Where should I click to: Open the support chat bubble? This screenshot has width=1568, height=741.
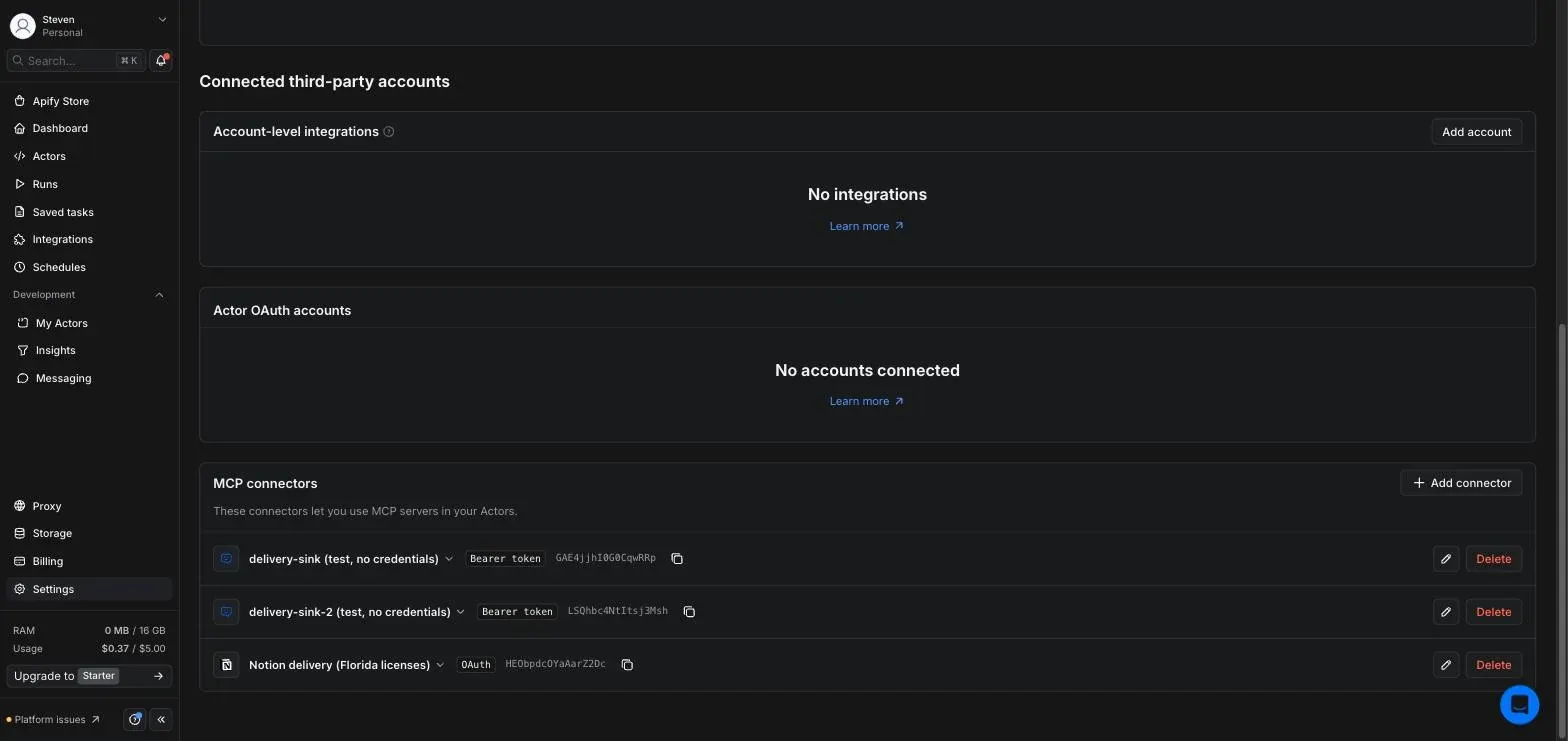[1519, 704]
